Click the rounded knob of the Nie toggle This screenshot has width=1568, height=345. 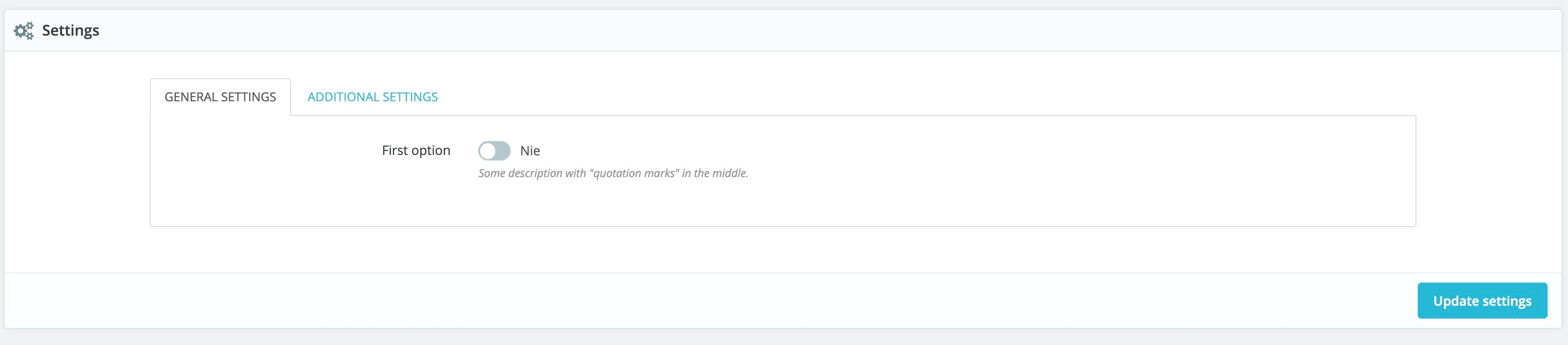[x=488, y=150]
